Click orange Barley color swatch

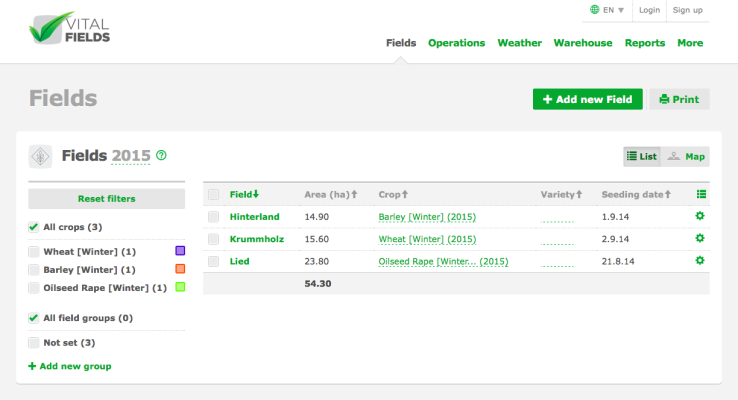[x=180, y=269]
